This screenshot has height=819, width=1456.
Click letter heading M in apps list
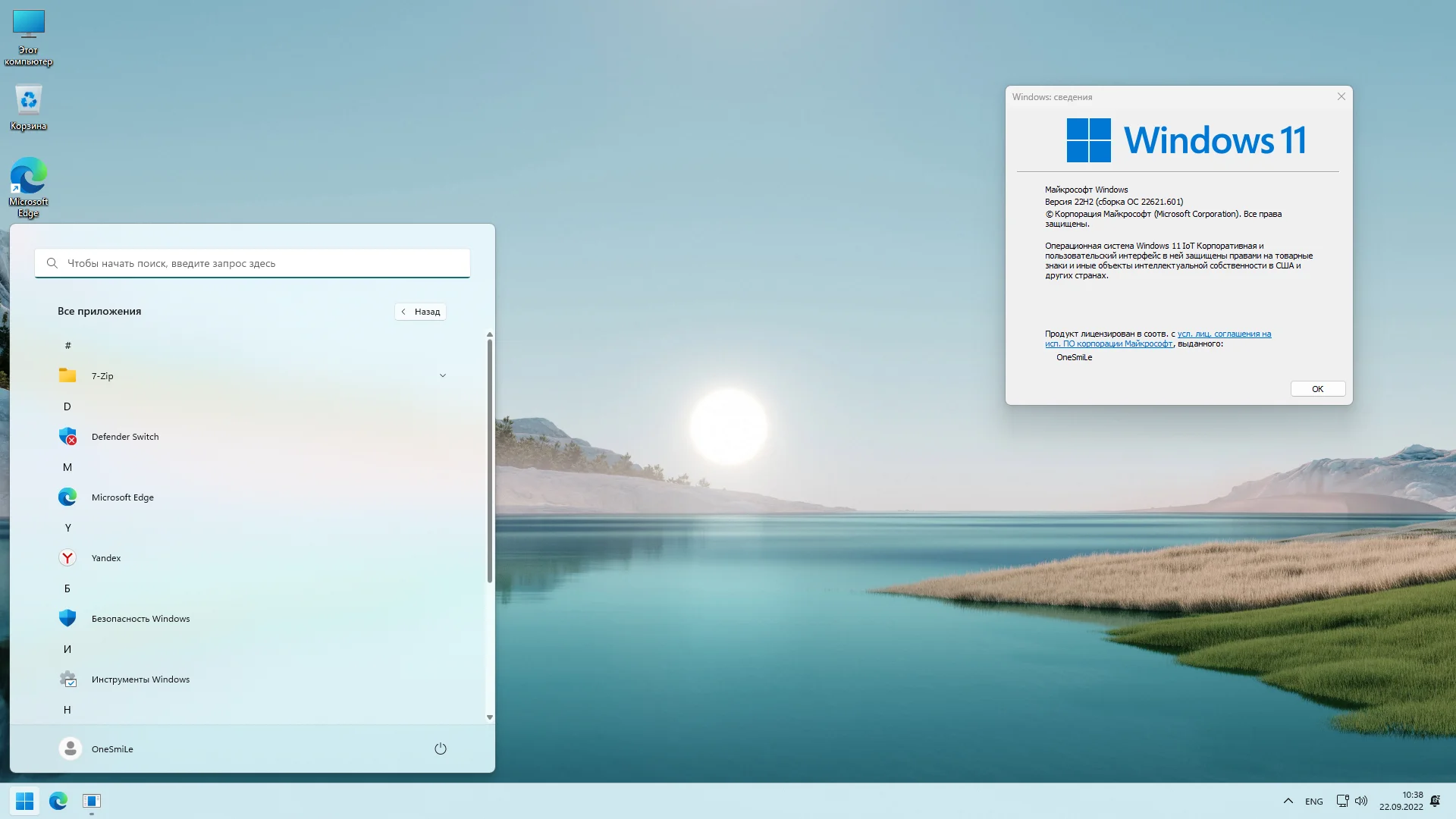coord(67,467)
